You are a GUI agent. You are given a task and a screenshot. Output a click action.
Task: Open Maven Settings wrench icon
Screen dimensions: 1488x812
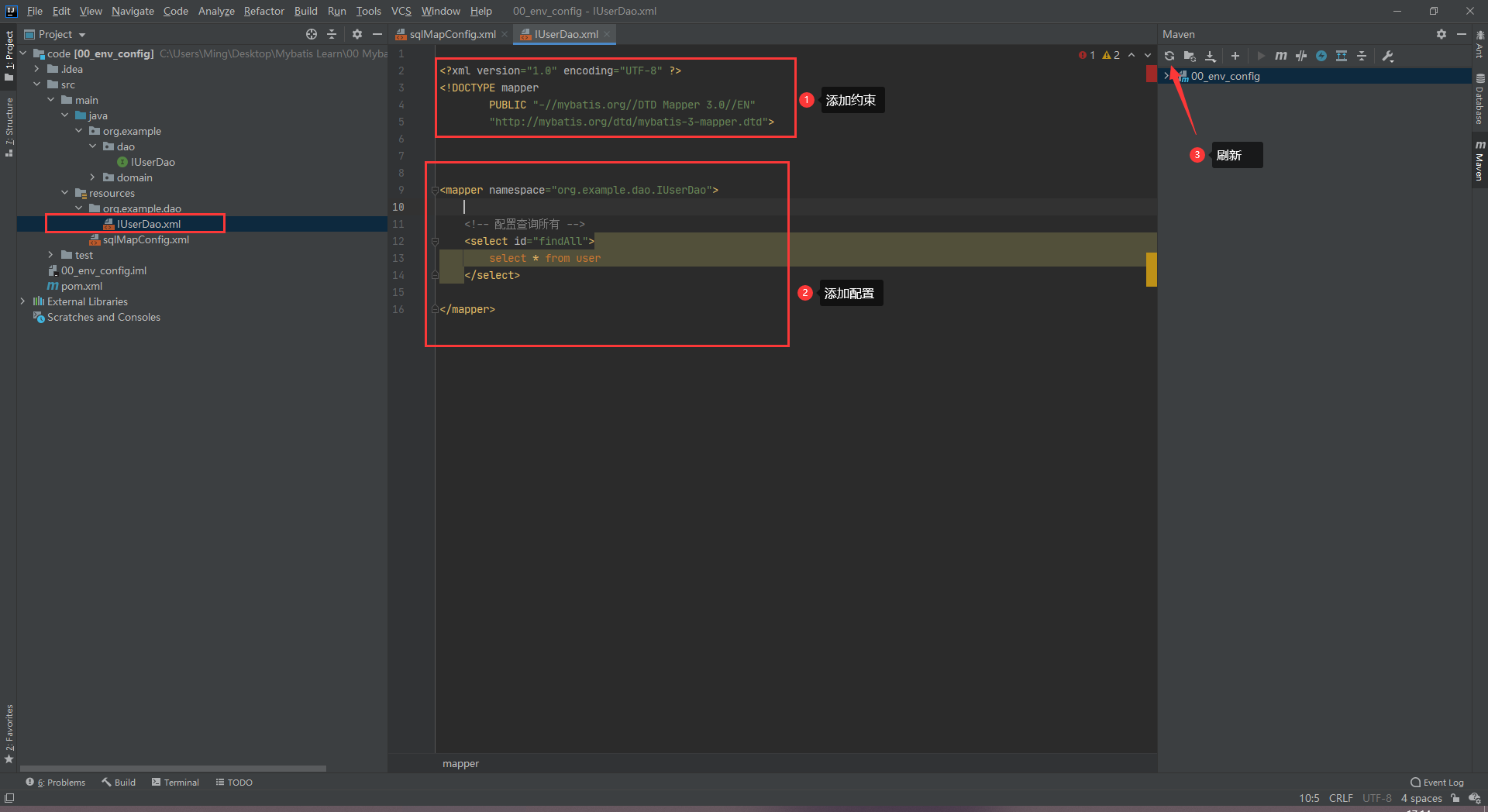(x=1388, y=56)
